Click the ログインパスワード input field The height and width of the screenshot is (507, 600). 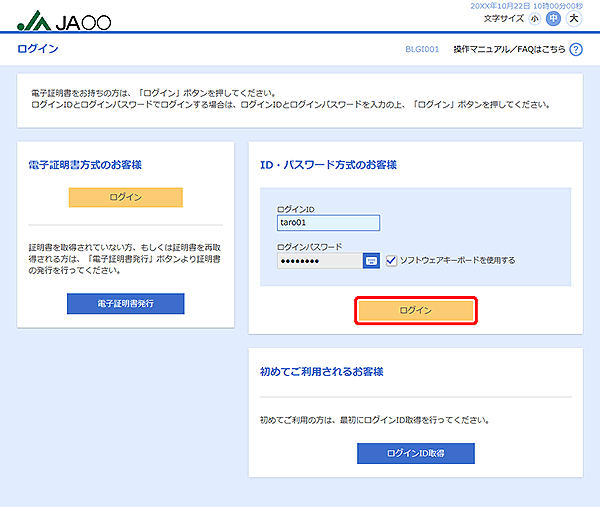point(320,261)
